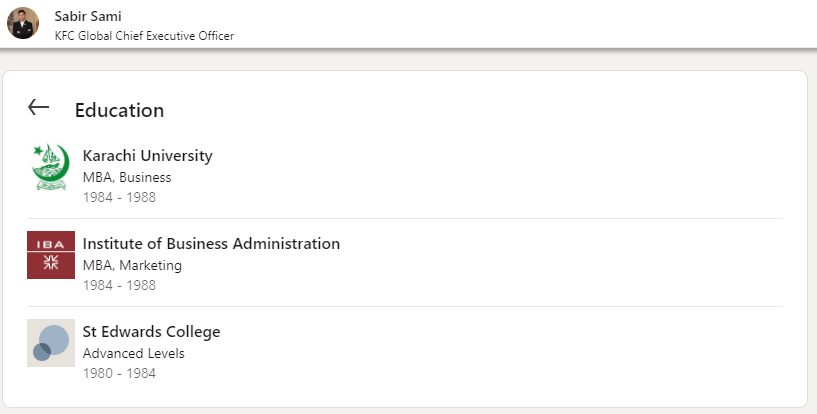Open Institute of Business Administration link
817x414 pixels.
coord(211,243)
